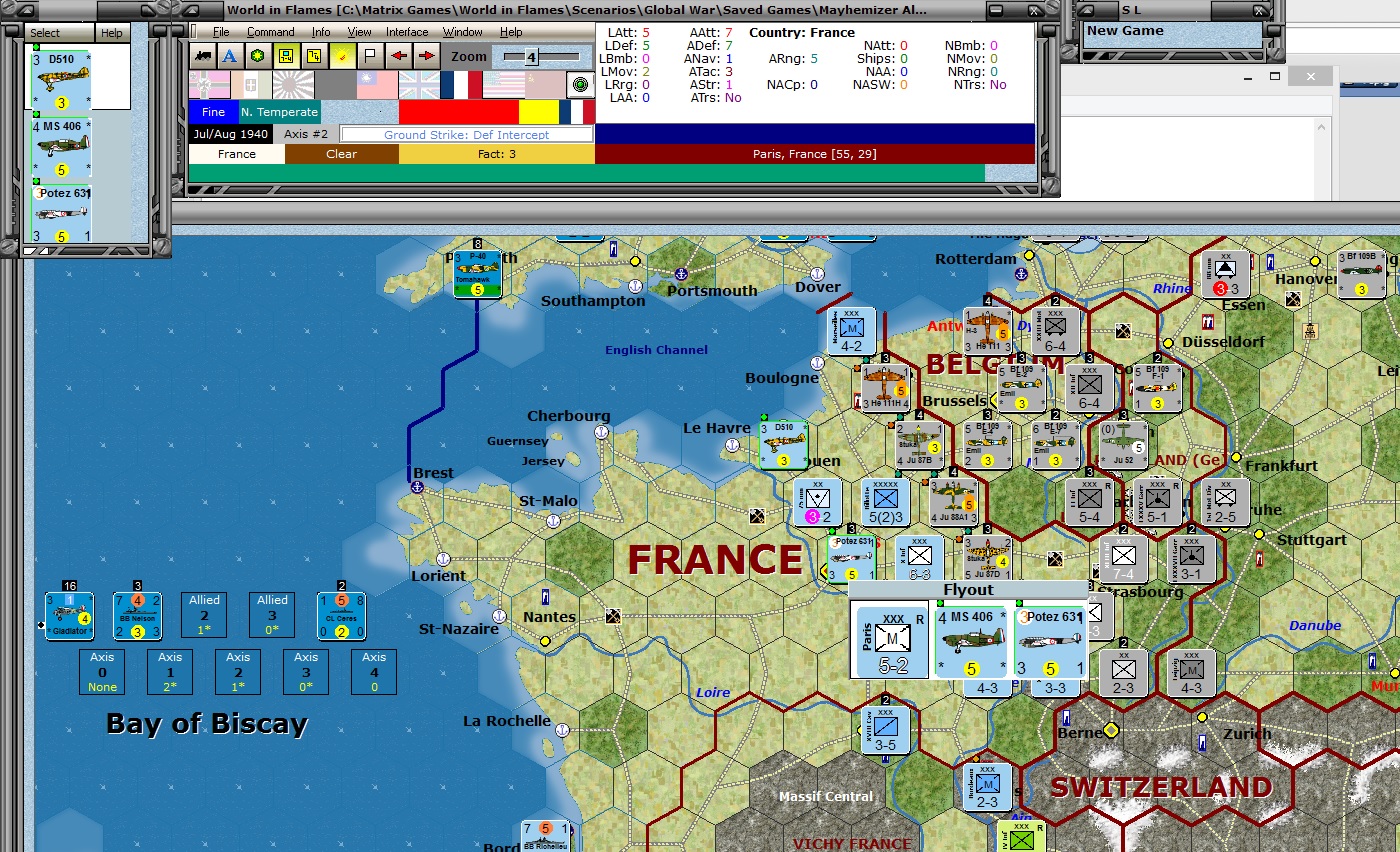This screenshot has height=852, width=1400.
Task: Click the red left arrow toolbar button
Action: (x=398, y=56)
